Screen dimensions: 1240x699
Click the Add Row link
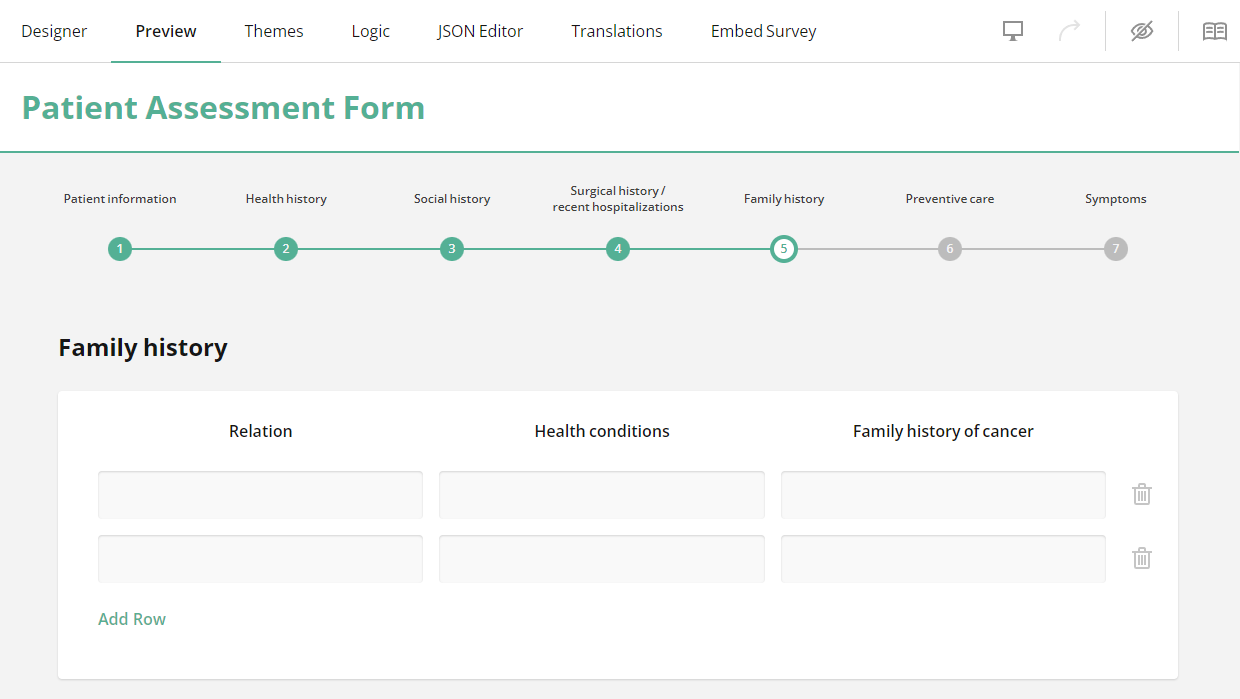click(x=132, y=619)
